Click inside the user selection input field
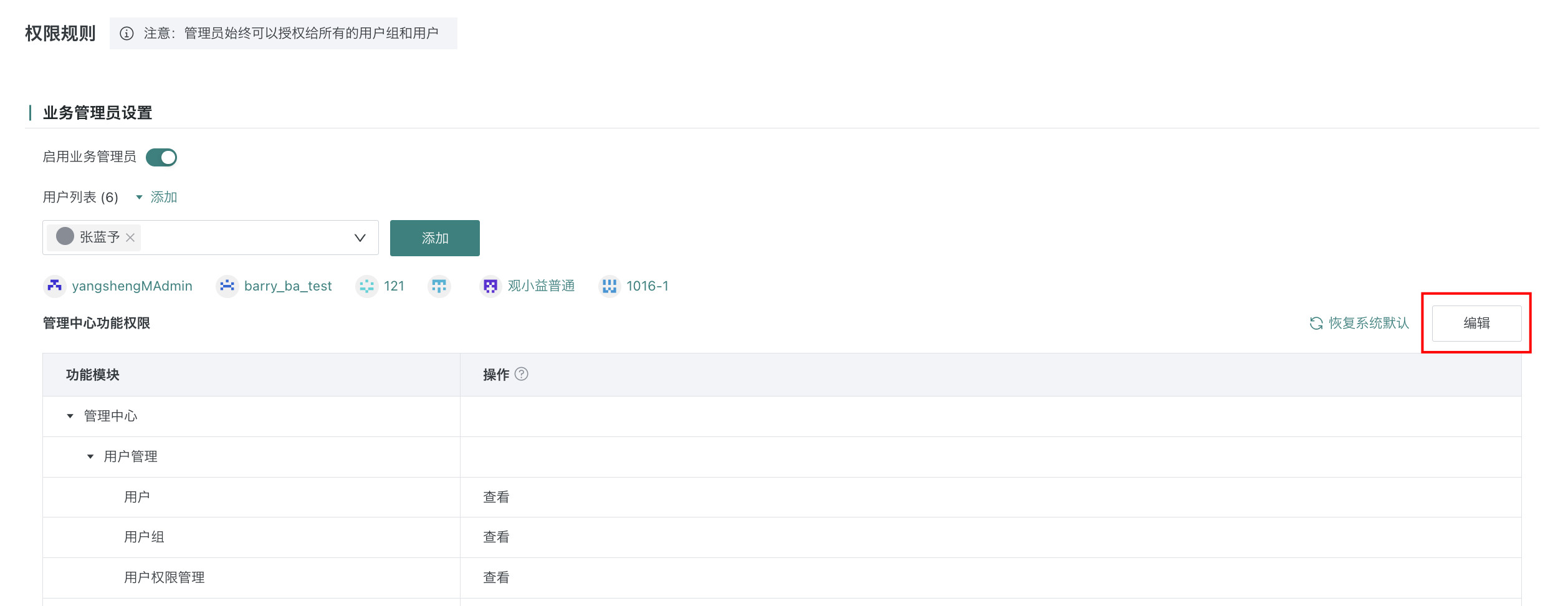 click(243, 238)
